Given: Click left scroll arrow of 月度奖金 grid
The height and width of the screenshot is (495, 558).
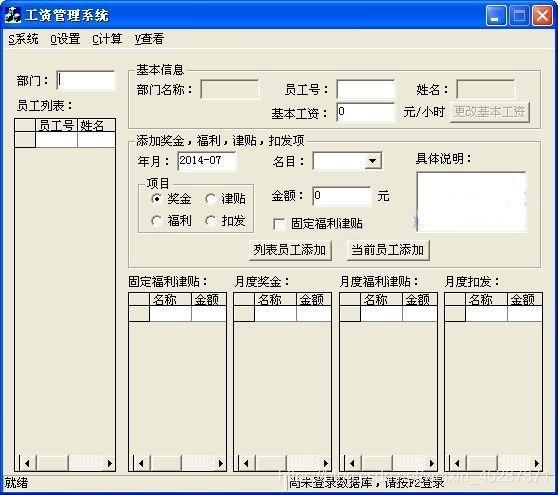Looking at the screenshot, I should [246, 463].
